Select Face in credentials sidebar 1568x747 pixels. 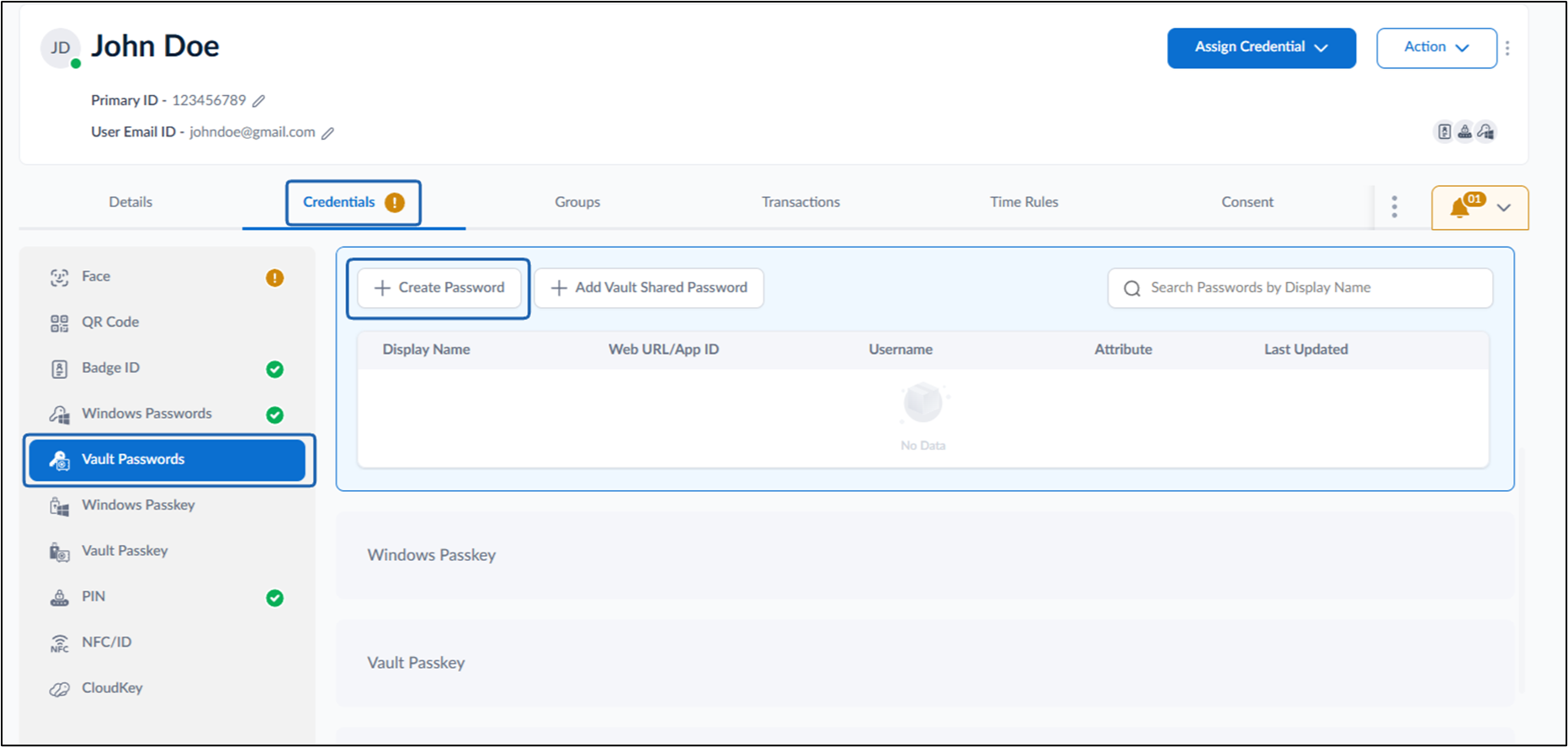tap(167, 277)
